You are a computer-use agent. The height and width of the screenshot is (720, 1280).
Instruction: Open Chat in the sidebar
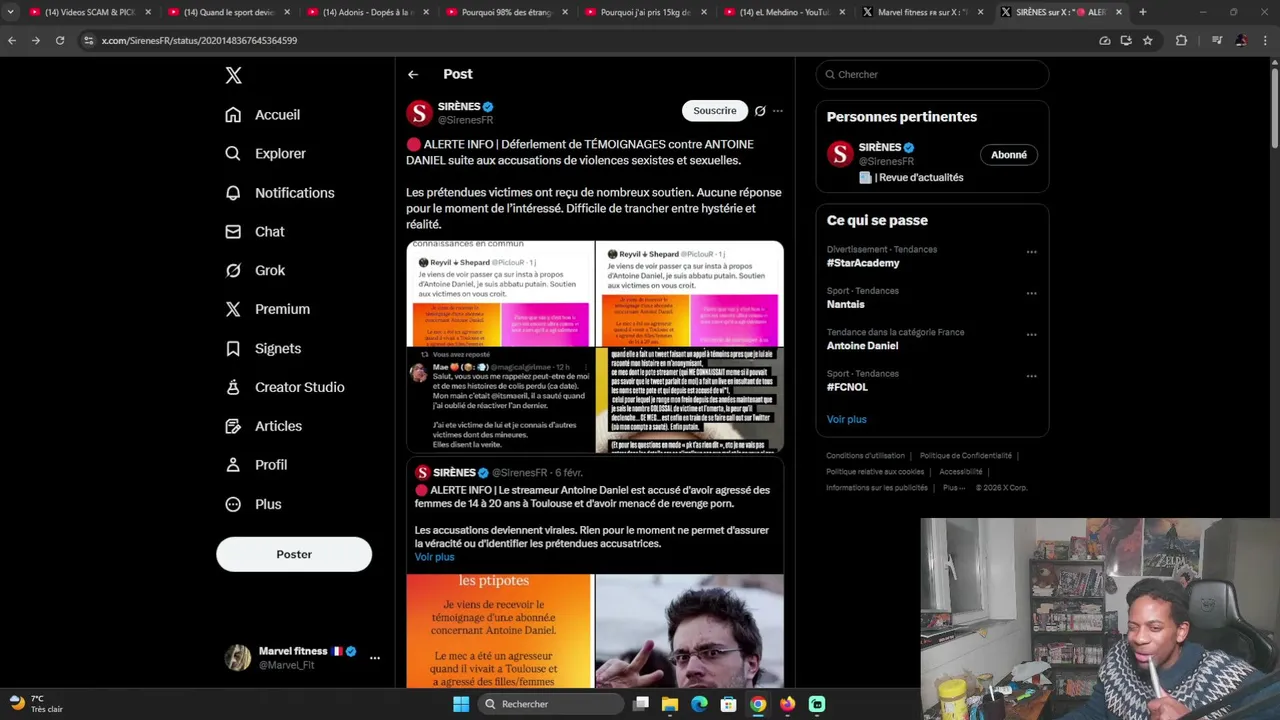pos(255,232)
